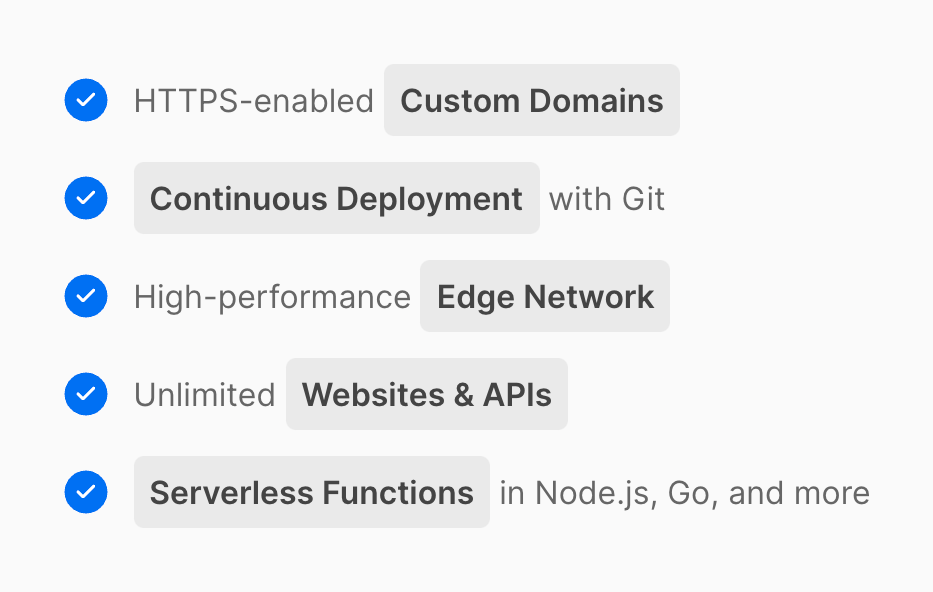This screenshot has height=592, width=933.
Task: Select the High-performance text
Action: click(272, 297)
